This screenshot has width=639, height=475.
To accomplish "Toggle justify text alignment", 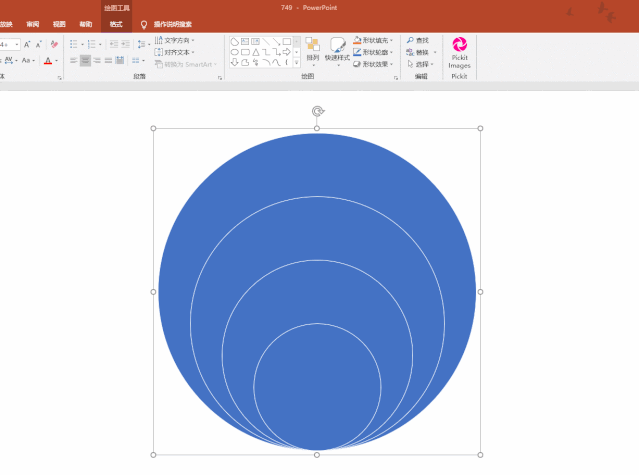I will coord(108,61).
